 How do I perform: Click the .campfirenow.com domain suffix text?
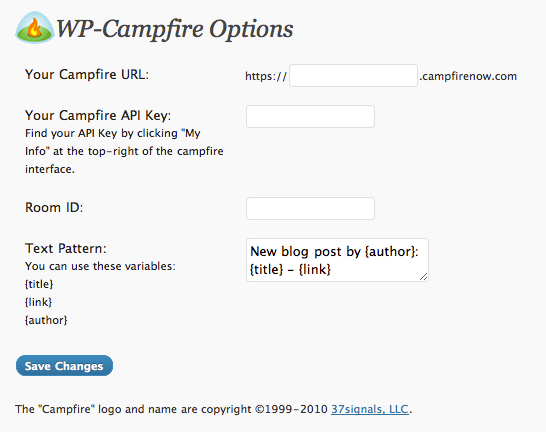pos(468,76)
